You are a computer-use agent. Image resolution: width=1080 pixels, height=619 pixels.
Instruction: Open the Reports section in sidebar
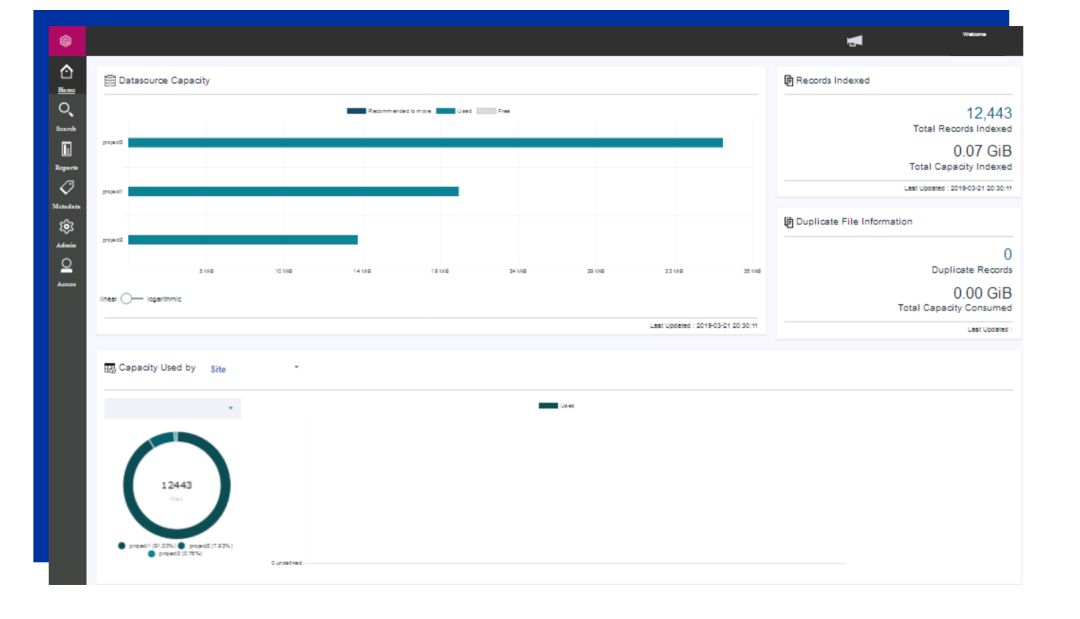[x=66, y=155]
